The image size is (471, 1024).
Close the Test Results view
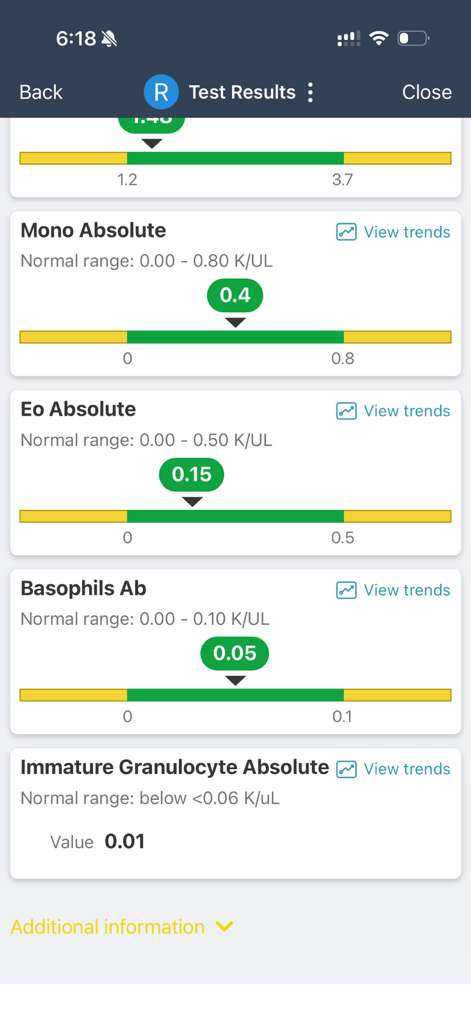(x=427, y=92)
